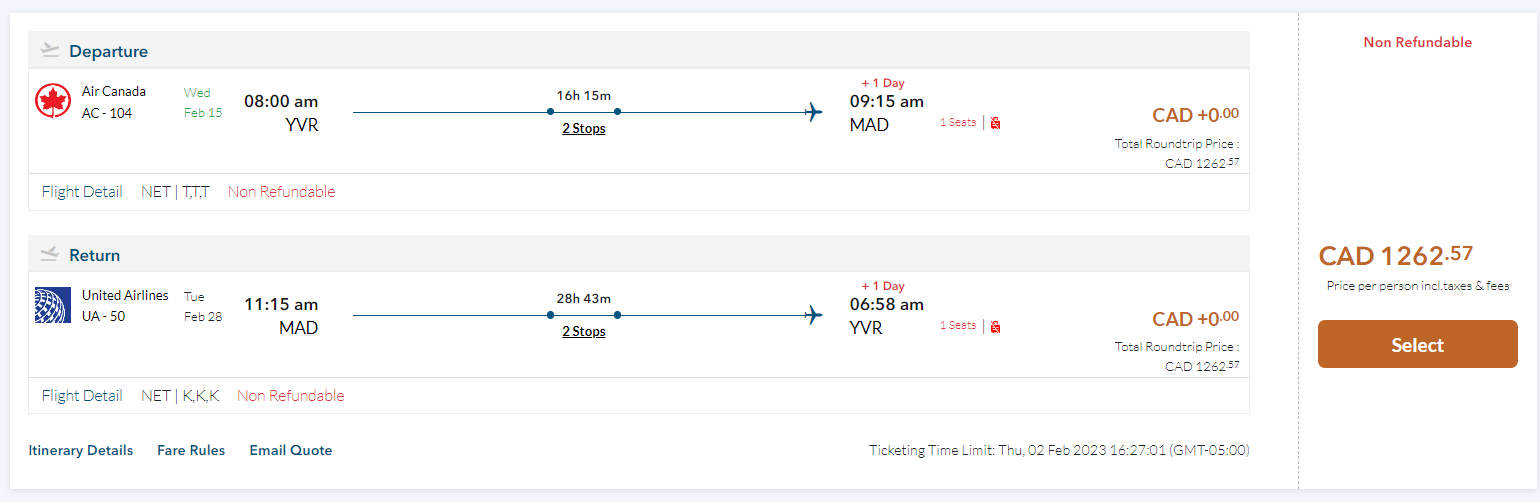Click the CAD 1262.57 price above Select
1540x502 pixels.
point(1395,256)
